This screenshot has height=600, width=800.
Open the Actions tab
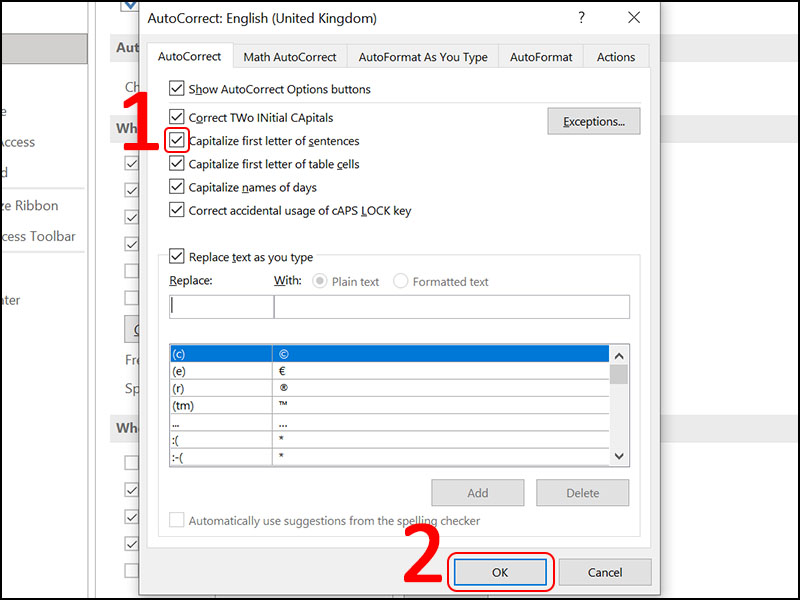point(615,57)
